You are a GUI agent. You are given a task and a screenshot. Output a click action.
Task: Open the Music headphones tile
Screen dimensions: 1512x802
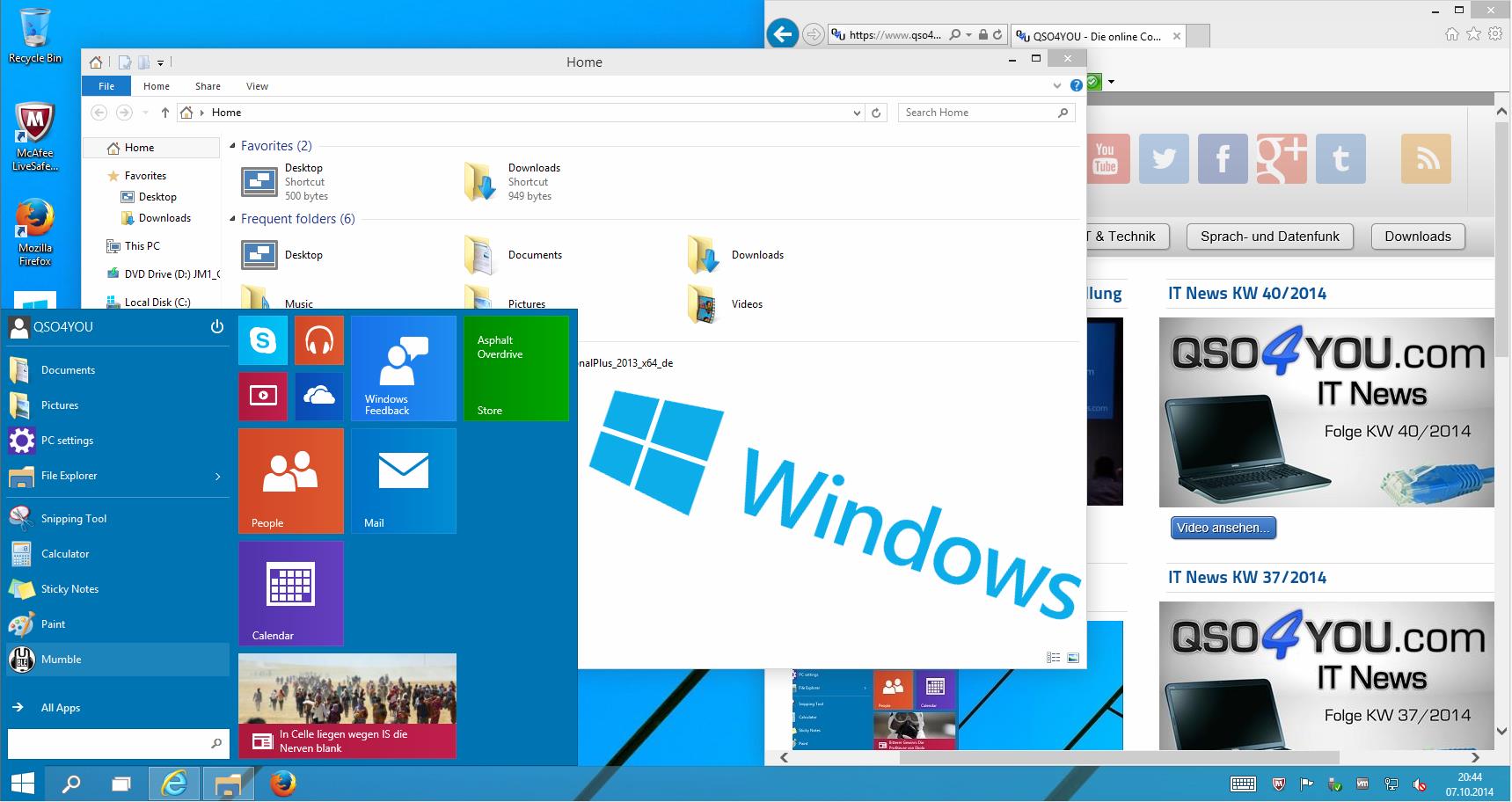(318, 340)
